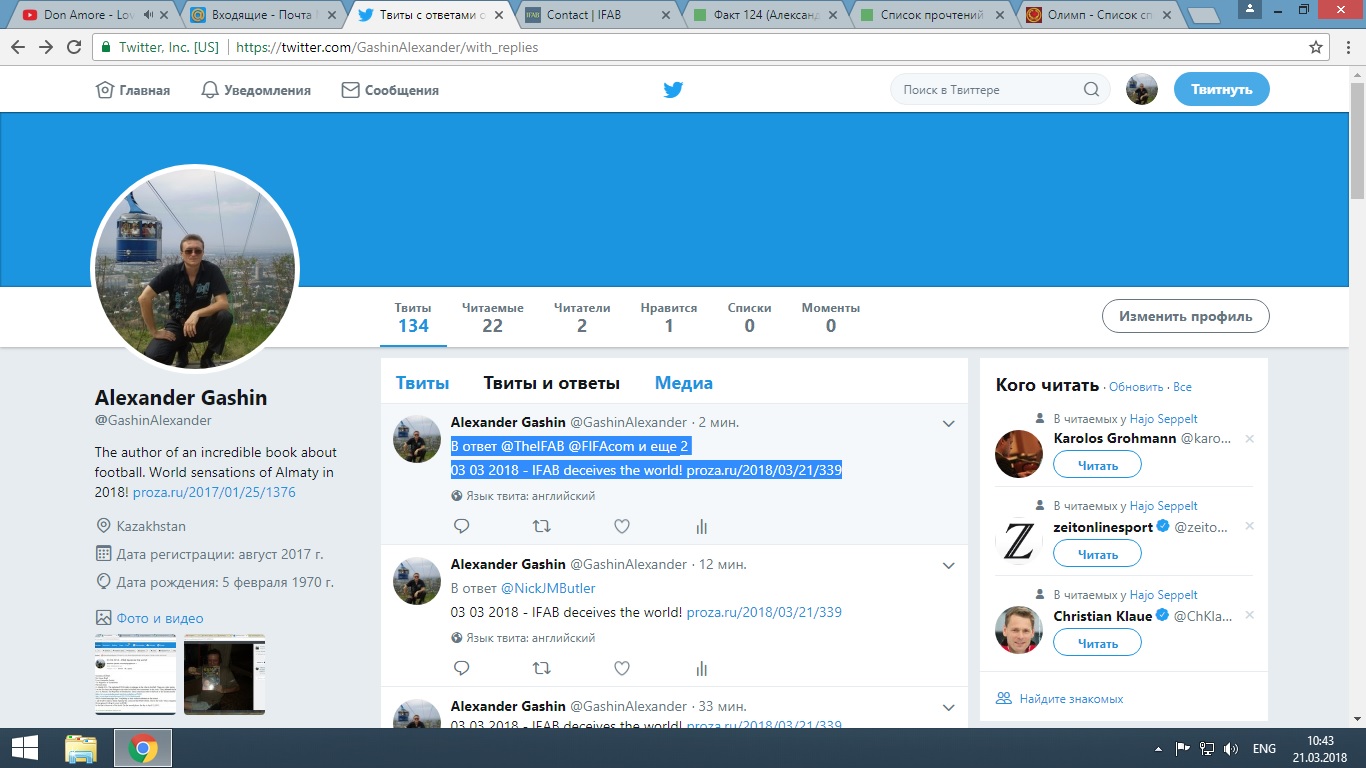Click Chrome icon in taskbar
Image resolution: width=1366 pixels, height=768 pixels.
(143, 748)
